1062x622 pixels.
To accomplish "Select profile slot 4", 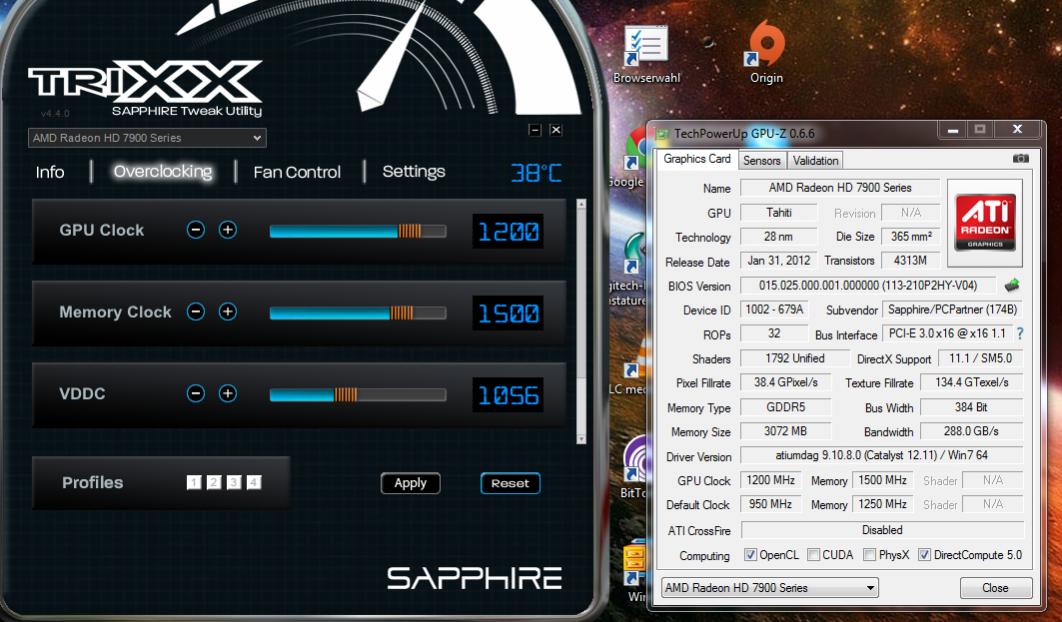I will coord(253,482).
